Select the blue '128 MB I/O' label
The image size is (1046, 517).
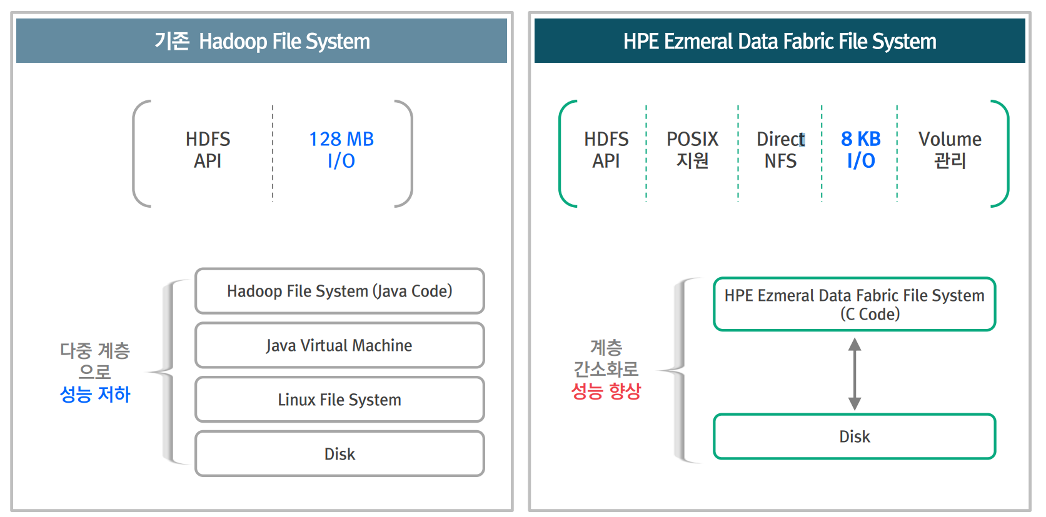coord(341,150)
